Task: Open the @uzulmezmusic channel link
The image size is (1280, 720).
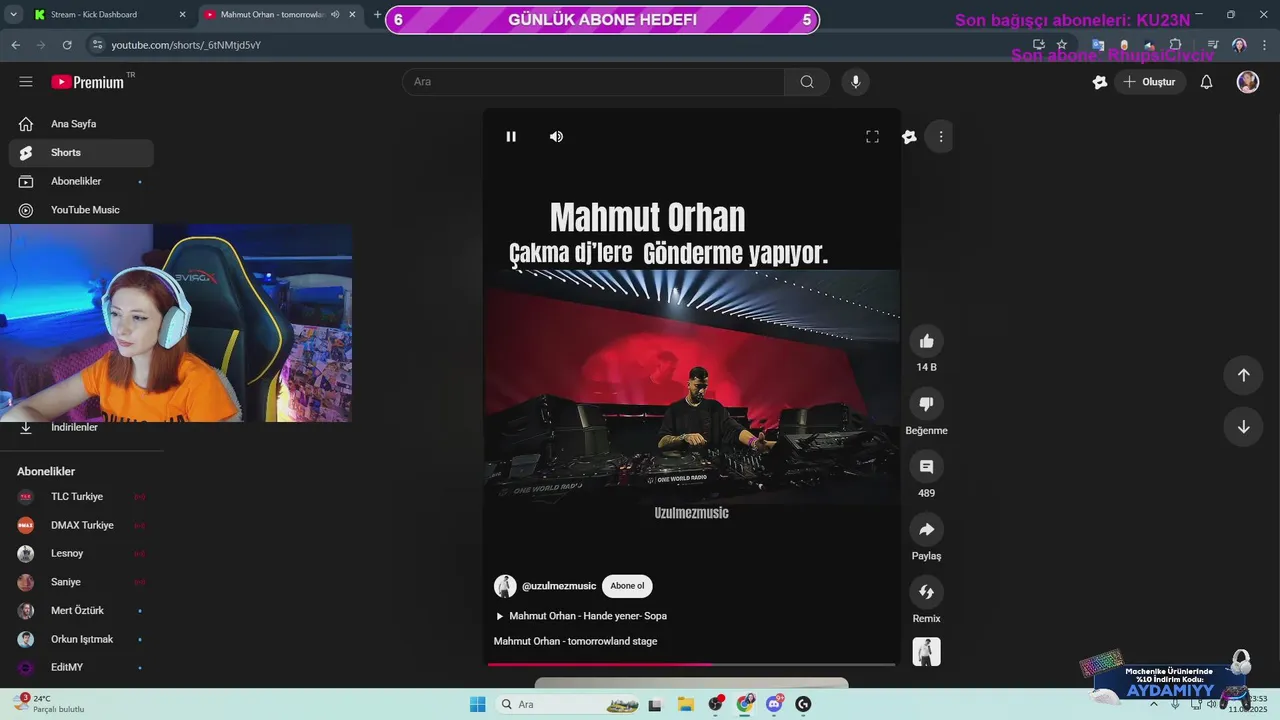Action: 559,586
